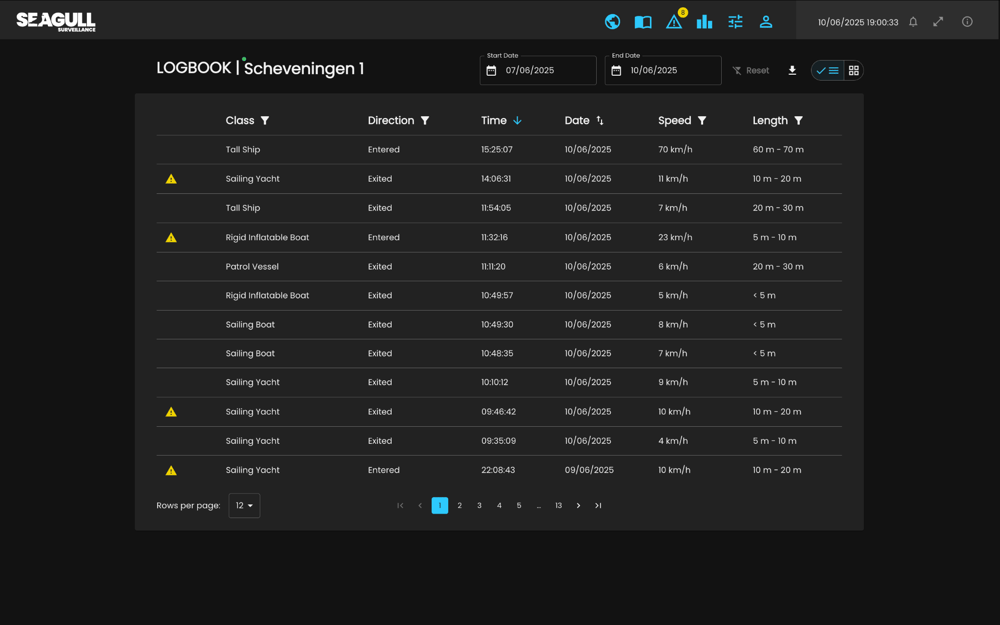Viewport: 1000px width, 625px height.
Task: Click Rigid Inflatable Boat at 10:49:57
Action: (x=499, y=295)
